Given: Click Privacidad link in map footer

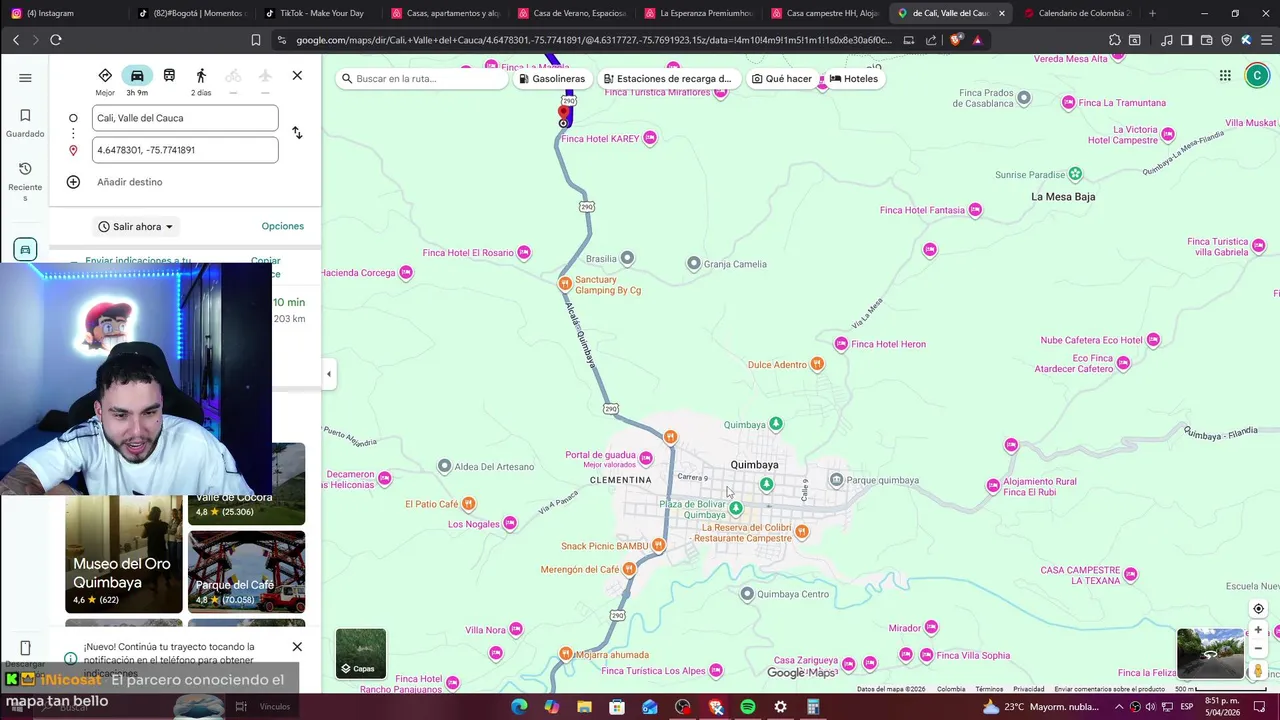Looking at the screenshot, I should [x=1028, y=689].
